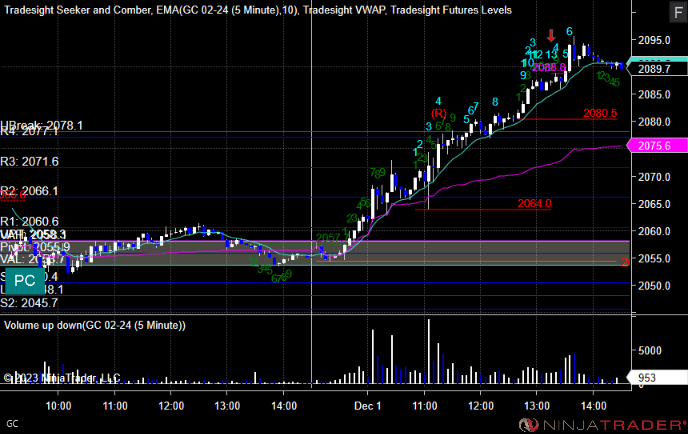Click the R2: 2066.1 level label
688x434 pixels.
coord(29,190)
